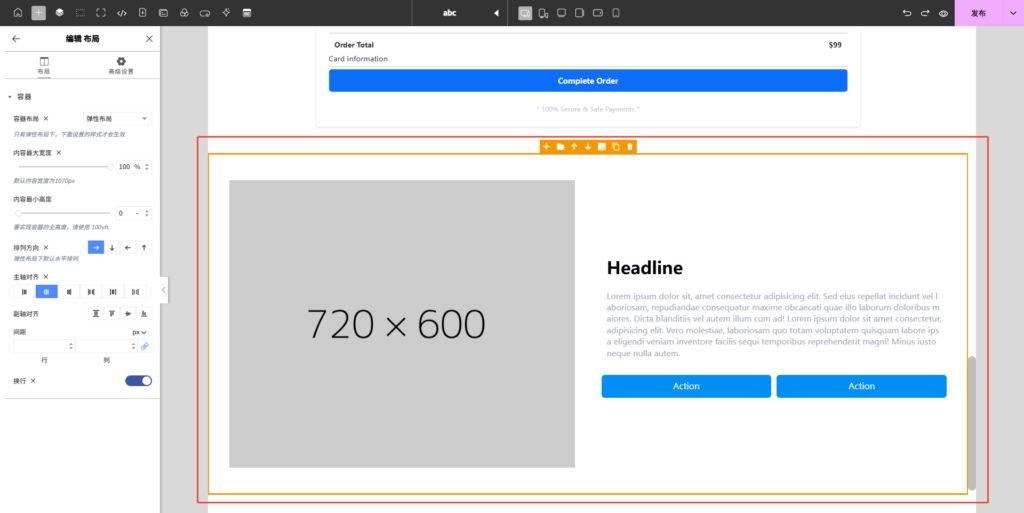Toggle the 换行 wrap switch
Screen dimensions: 1024x513
tap(138, 381)
